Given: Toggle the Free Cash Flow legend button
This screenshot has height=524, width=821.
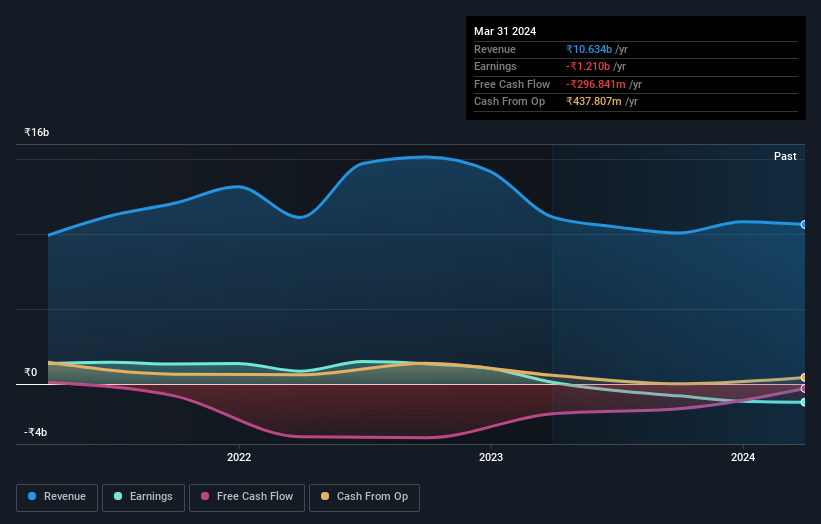Looking at the screenshot, I should point(247,497).
